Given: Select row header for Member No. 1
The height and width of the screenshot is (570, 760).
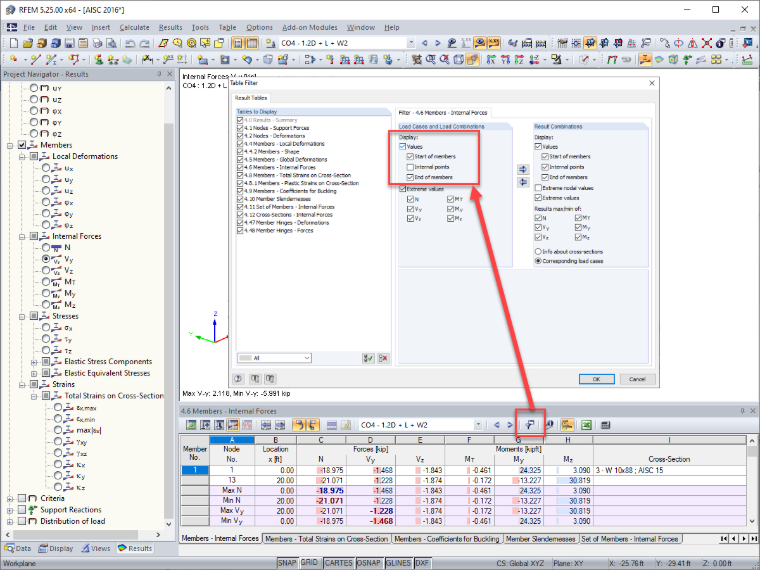Looking at the screenshot, I should 195,470.
